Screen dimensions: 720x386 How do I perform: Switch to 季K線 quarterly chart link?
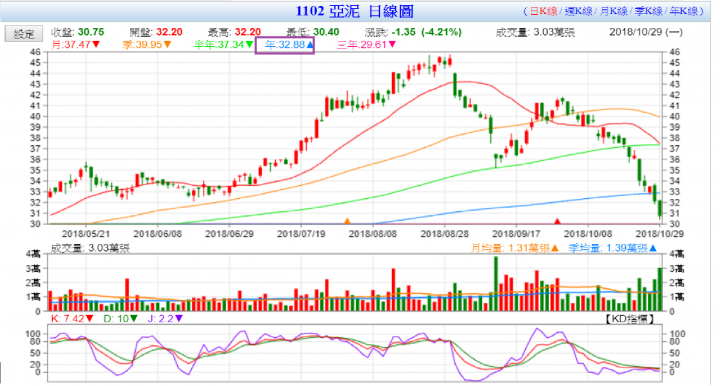(648, 11)
